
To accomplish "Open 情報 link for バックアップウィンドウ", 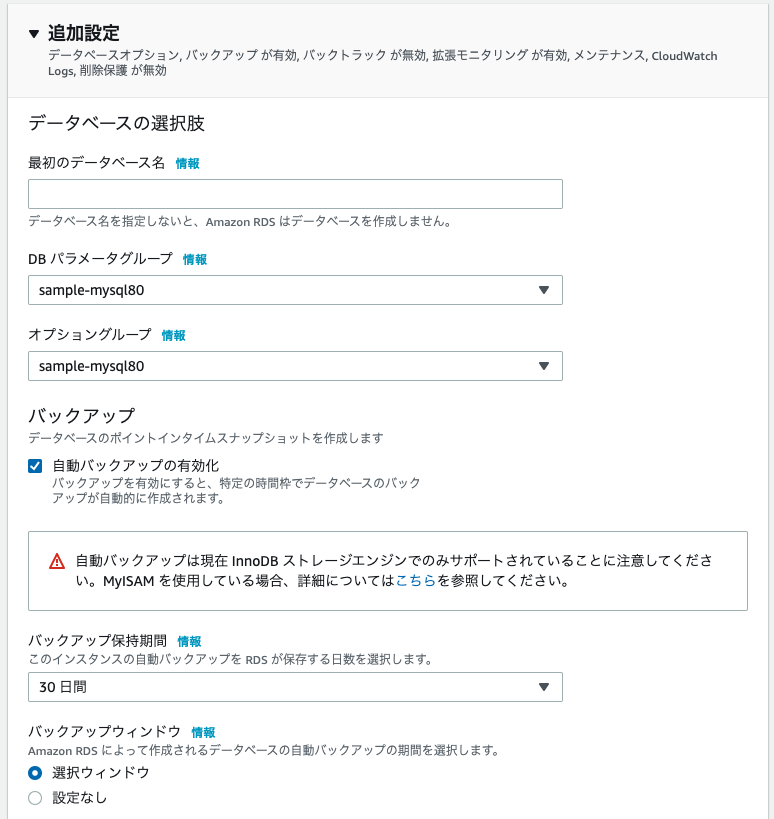I will tap(203, 732).
